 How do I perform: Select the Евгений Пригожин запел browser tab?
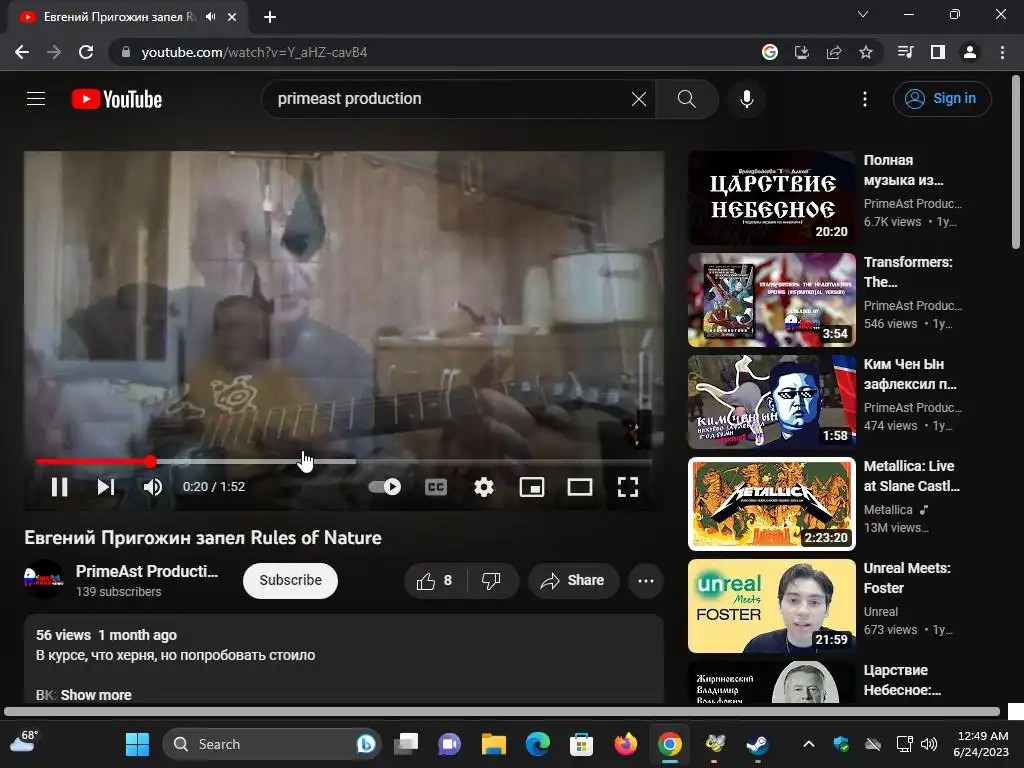pyautogui.click(x=128, y=17)
